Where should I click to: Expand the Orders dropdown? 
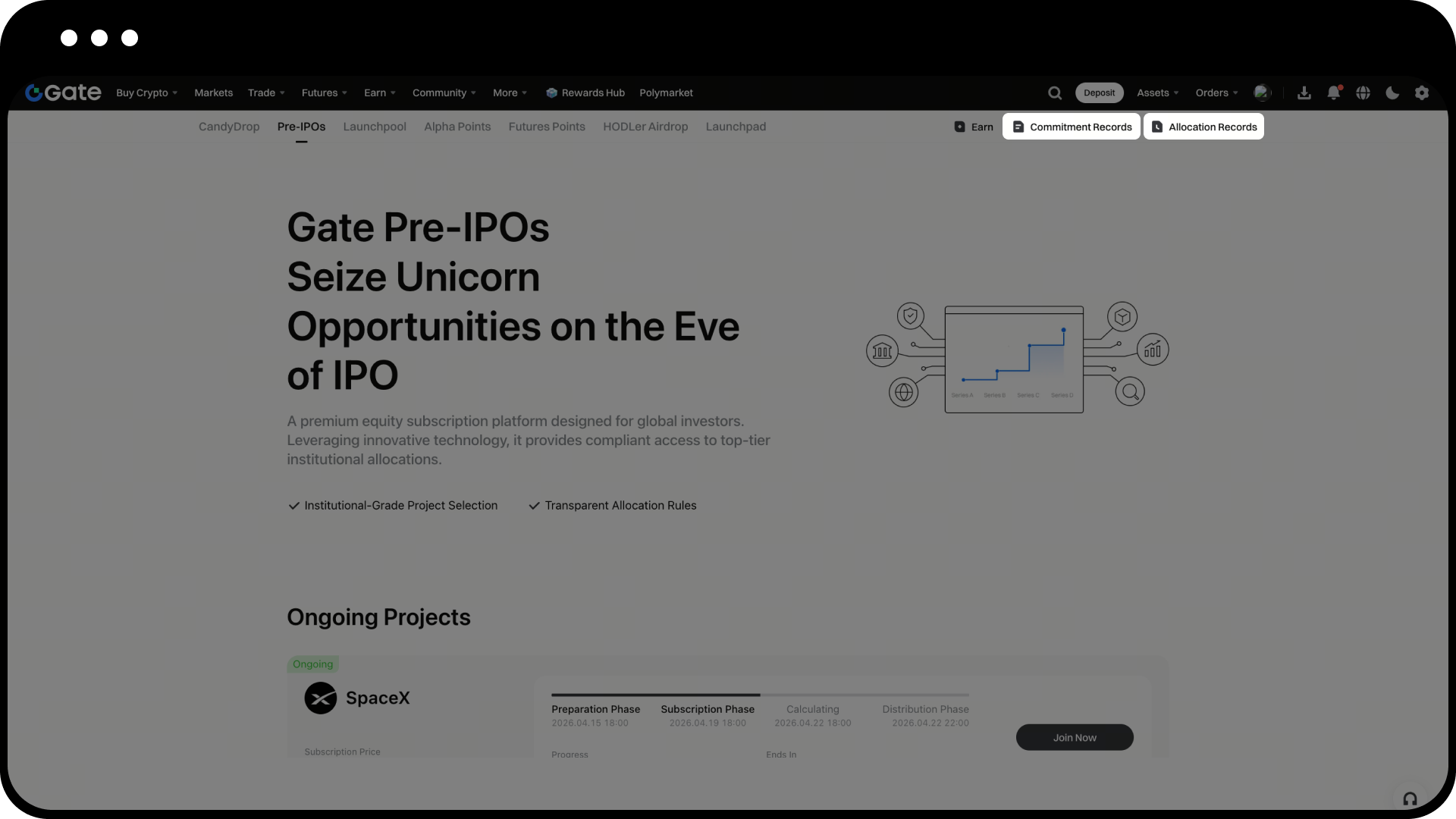pos(1216,93)
